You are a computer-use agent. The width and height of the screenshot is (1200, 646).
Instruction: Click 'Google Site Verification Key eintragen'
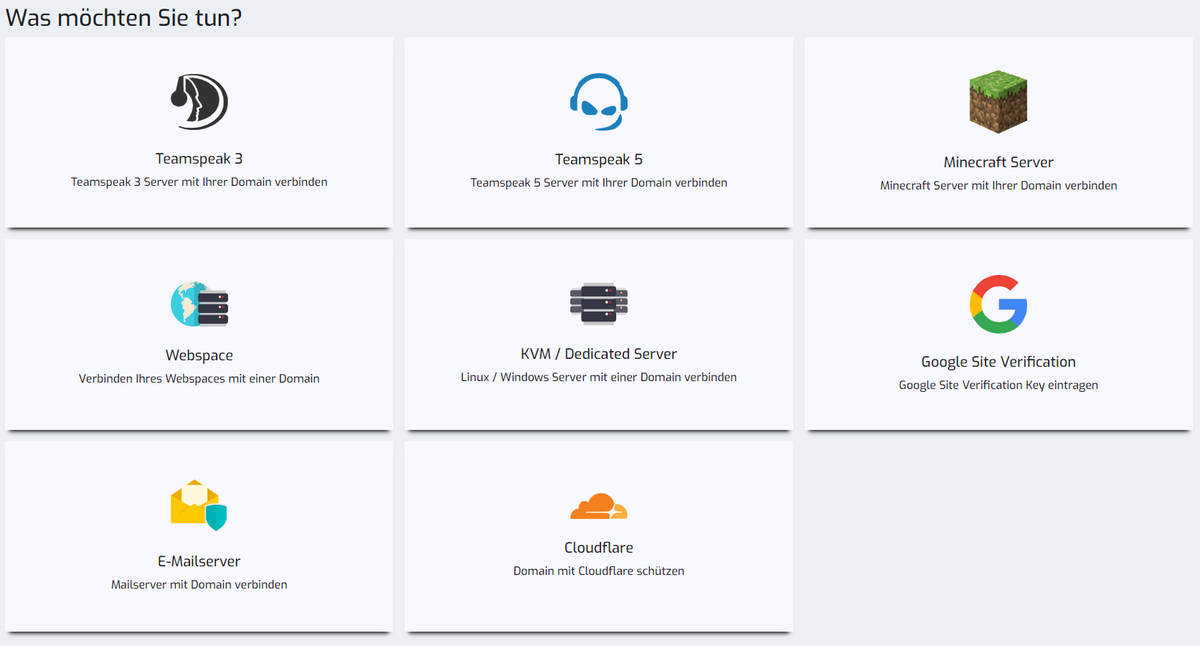click(999, 385)
